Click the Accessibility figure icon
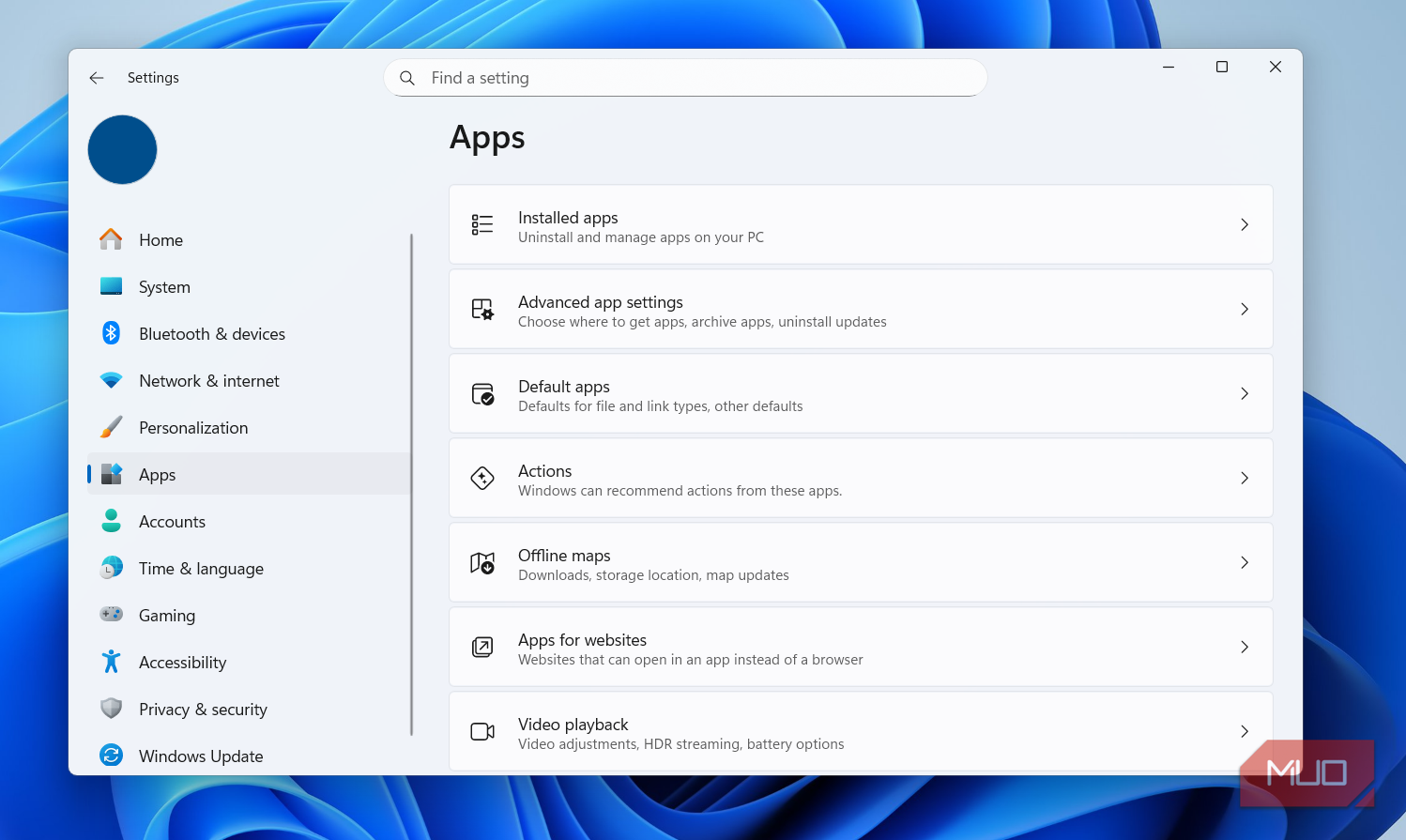1406x840 pixels. click(x=111, y=662)
